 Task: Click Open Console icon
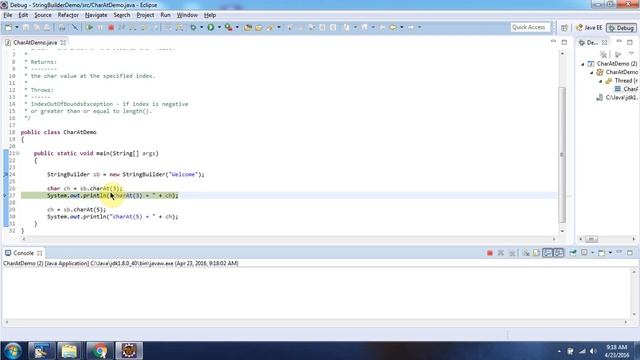point(602,253)
